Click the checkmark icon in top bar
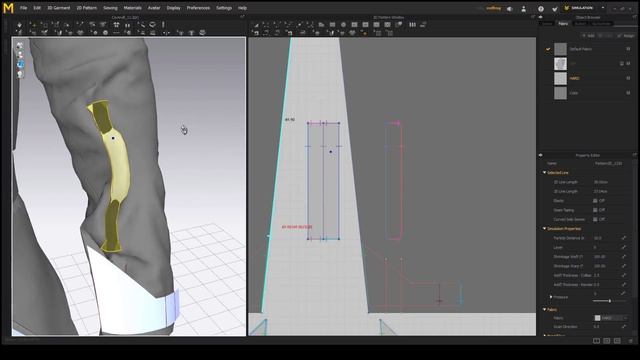This screenshot has width=640, height=360. [555, 9]
